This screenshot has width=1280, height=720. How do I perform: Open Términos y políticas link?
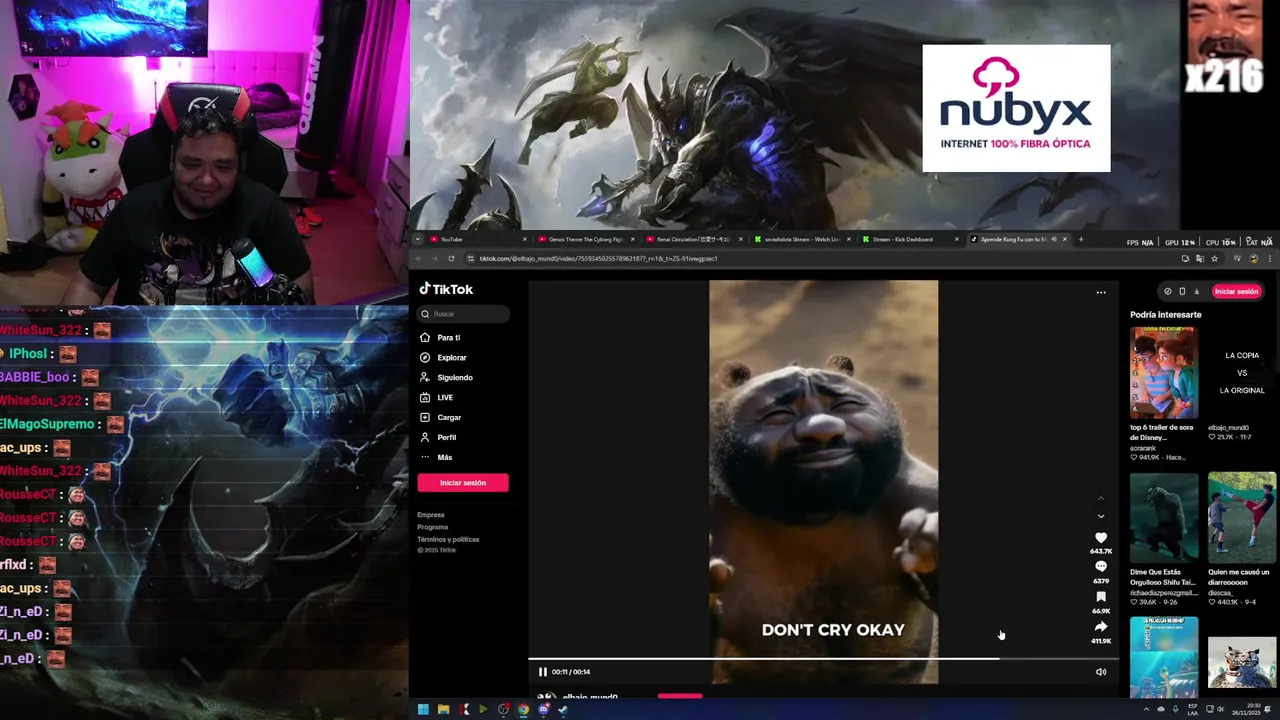(x=448, y=539)
